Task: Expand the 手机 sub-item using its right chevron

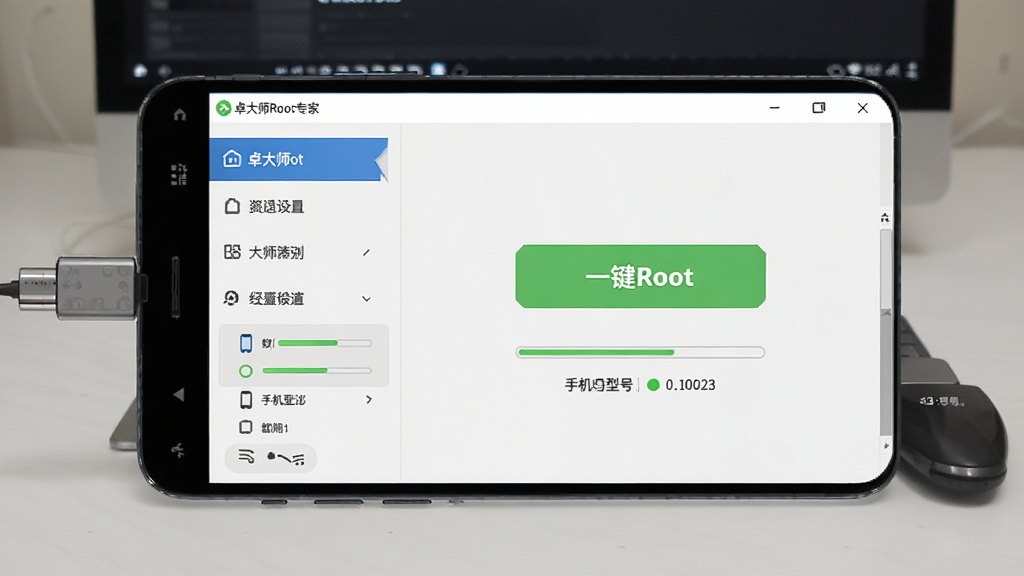Action: tap(369, 399)
